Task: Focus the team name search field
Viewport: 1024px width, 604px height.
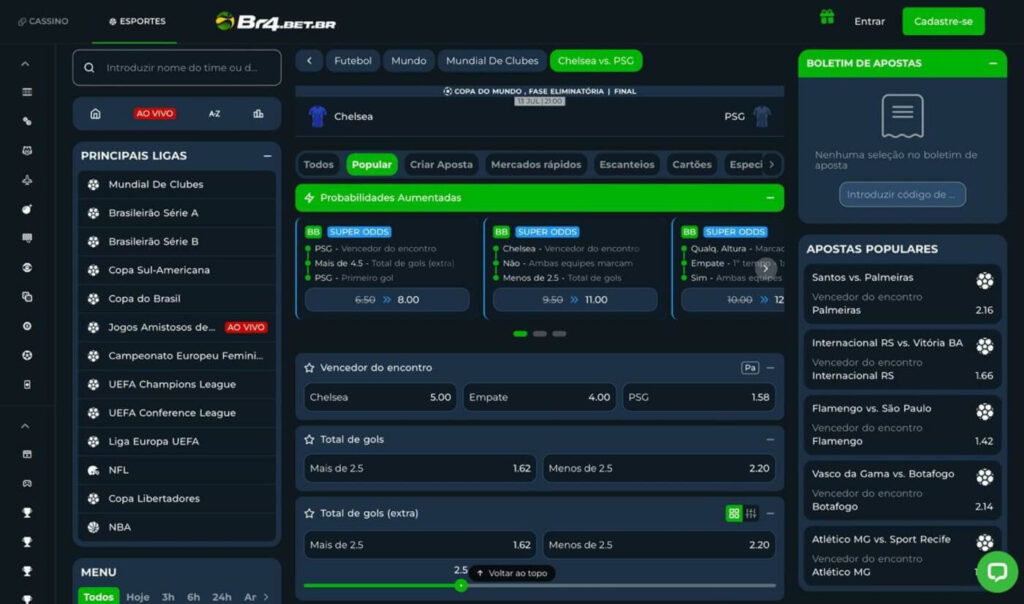Action: click(x=177, y=68)
